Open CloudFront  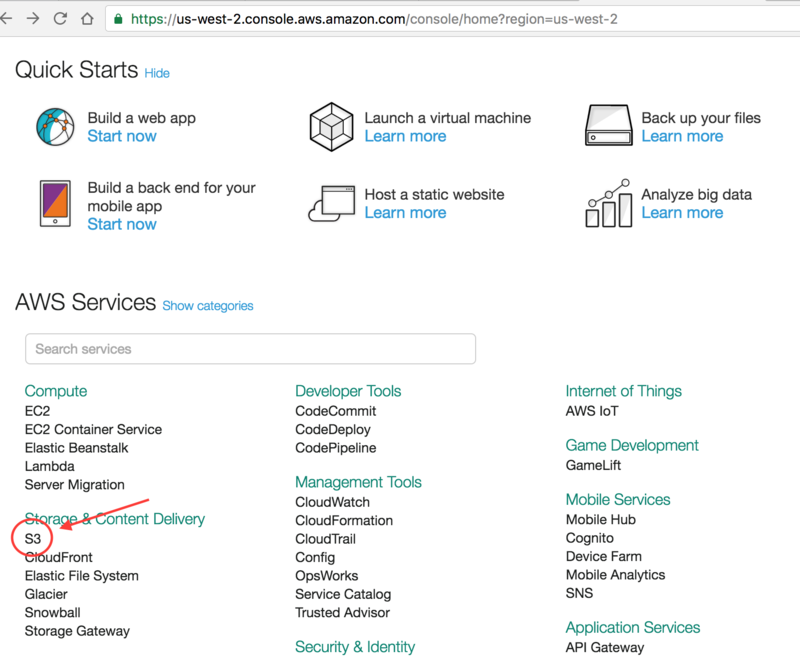(59, 558)
